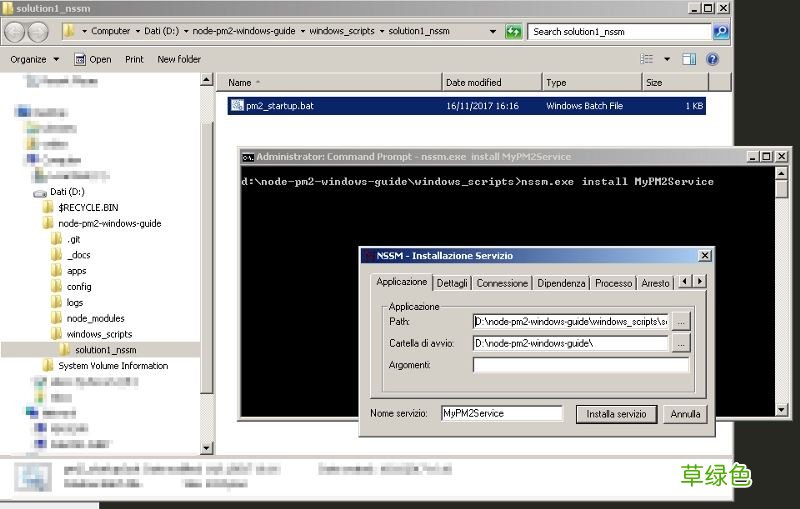Click the Installa servizio button
The image size is (800, 509).
pyautogui.click(x=616, y=414)
